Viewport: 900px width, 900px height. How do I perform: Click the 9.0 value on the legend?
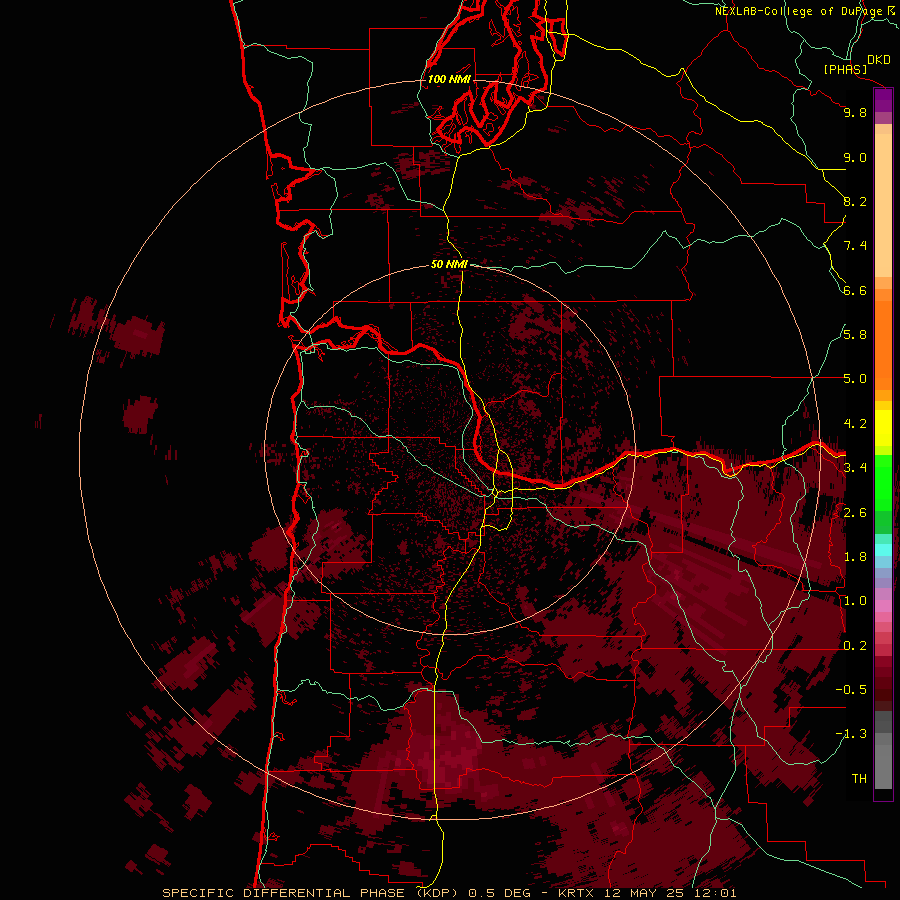(x=855, y=157)
